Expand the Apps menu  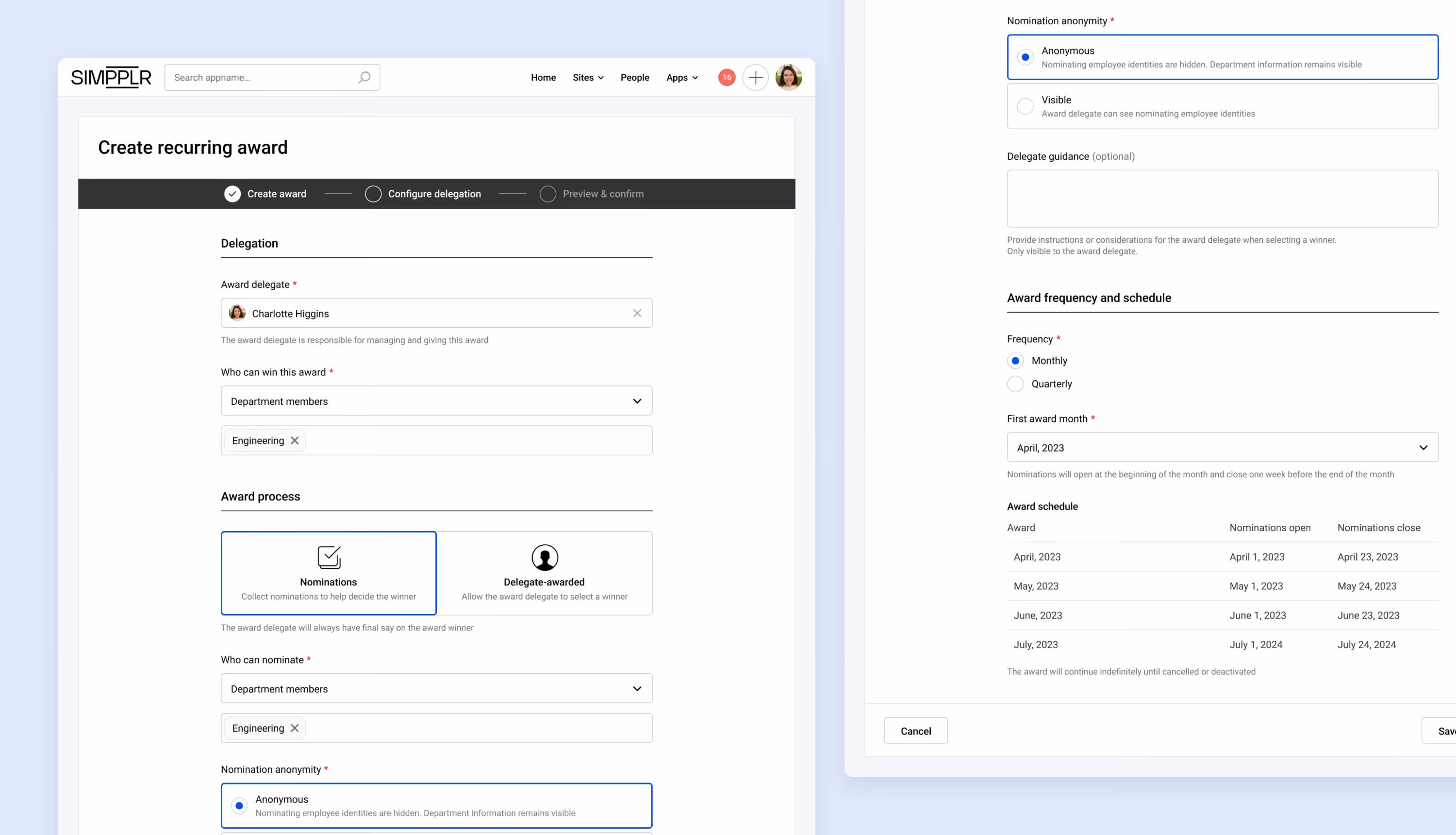[x=681, y=77]
